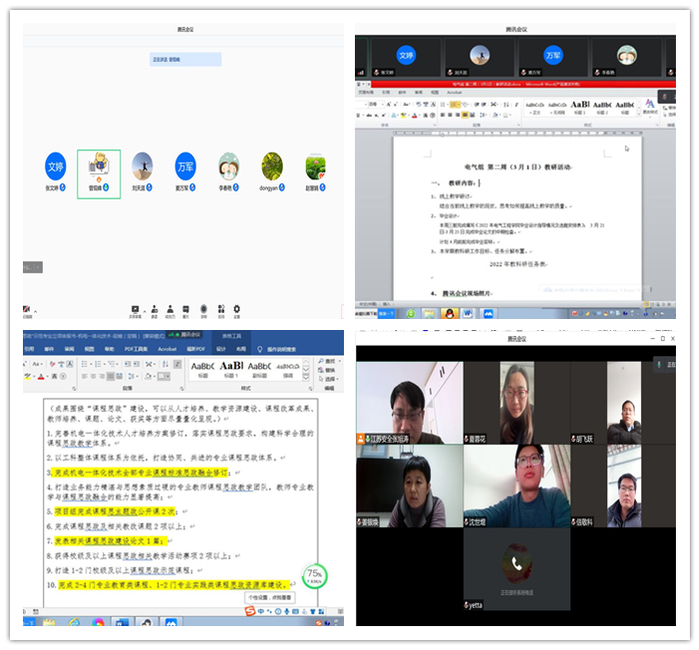Expand the arrow next to the video icon
Viewport: 699px width, 650px height.
coord(36,311)
